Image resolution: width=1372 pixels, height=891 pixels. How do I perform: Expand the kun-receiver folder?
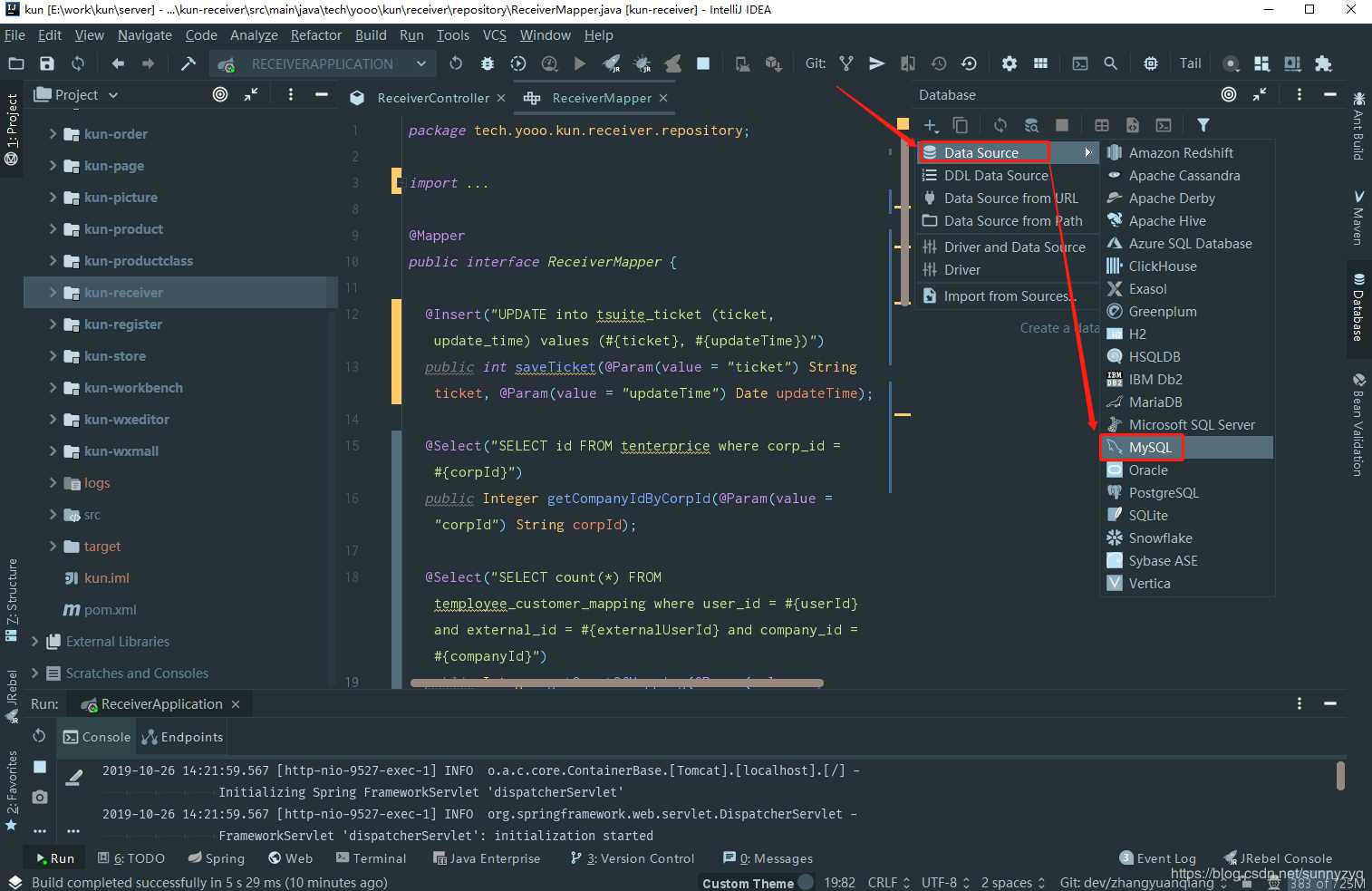(x=53, y=292)
